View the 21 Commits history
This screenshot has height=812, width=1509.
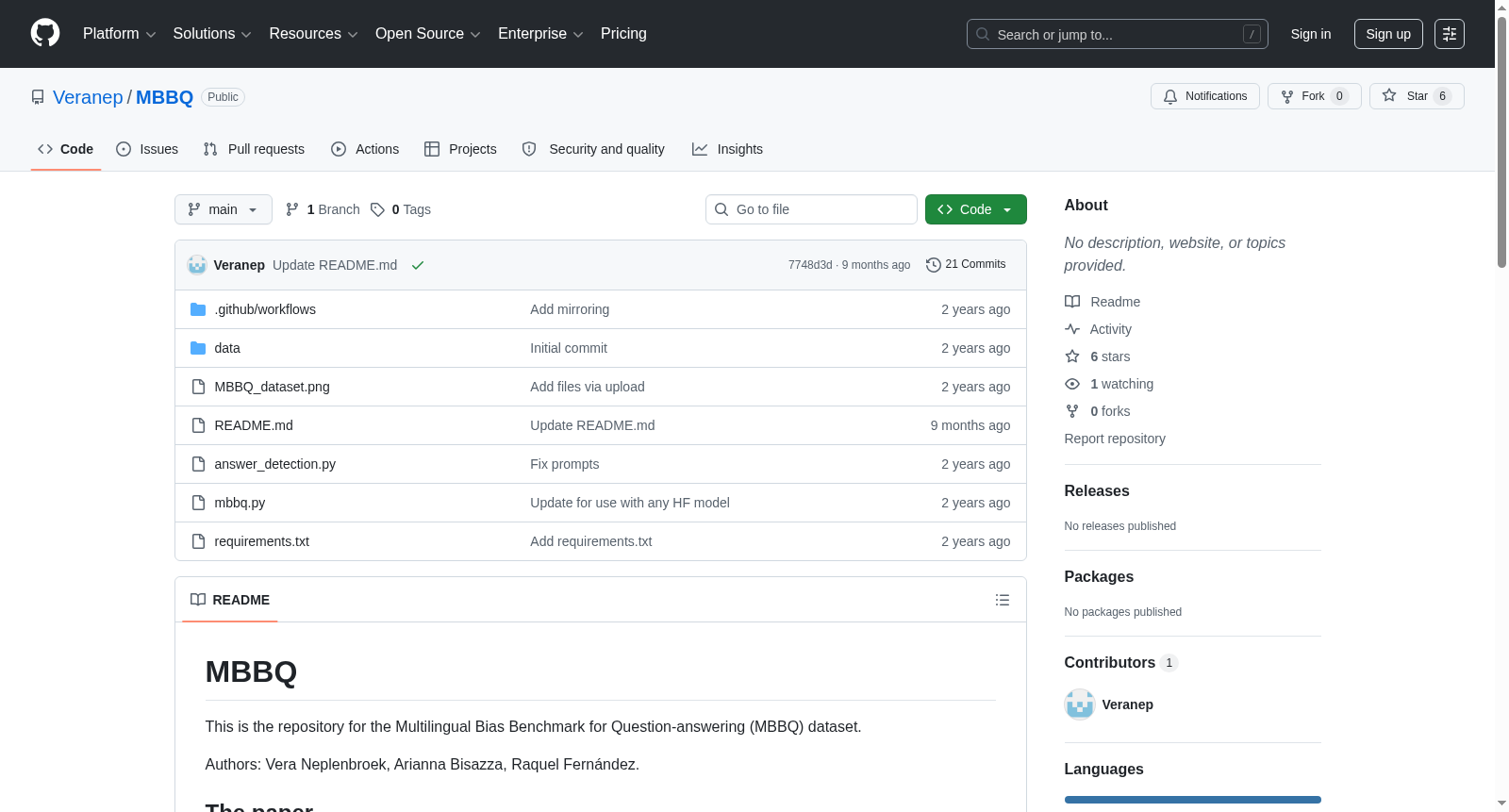(x=966, y=265)
